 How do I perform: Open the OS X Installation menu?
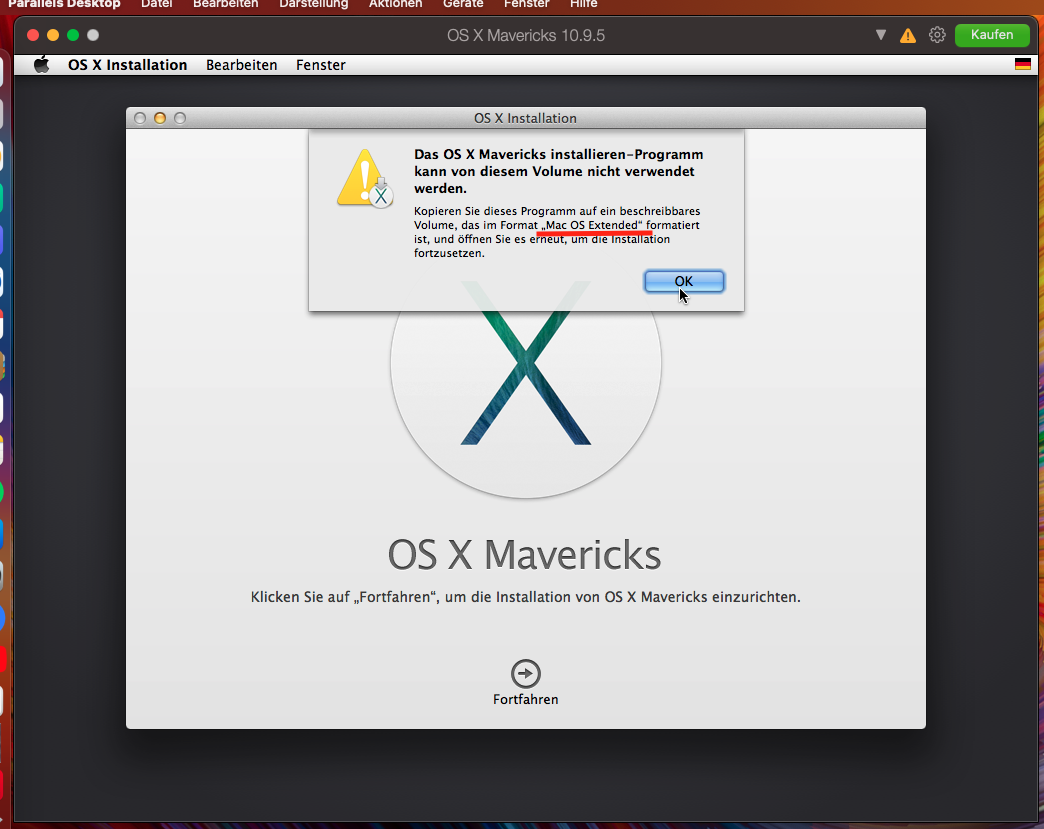click(x=127, y=65)
